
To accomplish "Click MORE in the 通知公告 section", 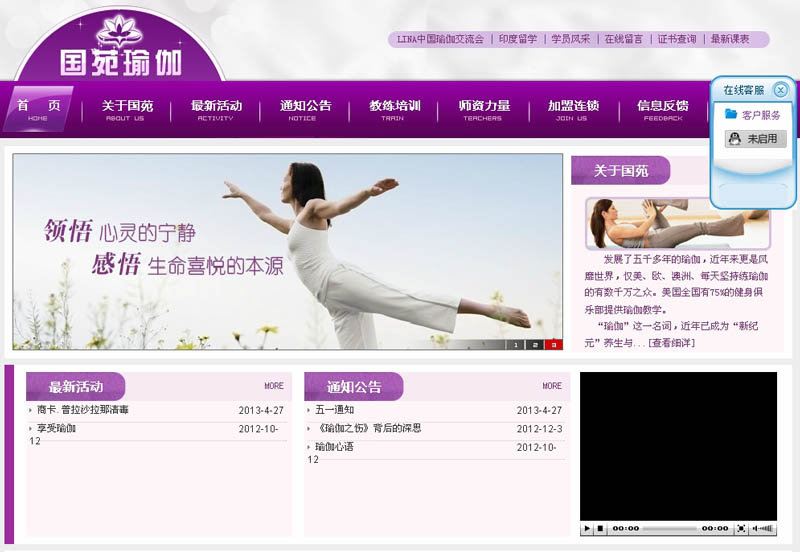I will point(552,386).
